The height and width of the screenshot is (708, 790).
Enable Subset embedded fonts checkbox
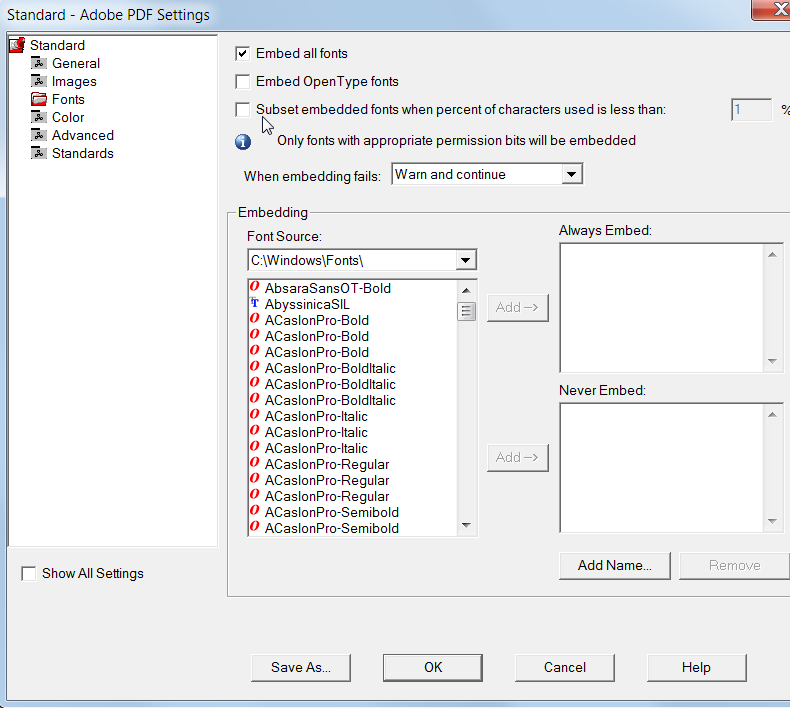pyautogui.click(x=242, y=109)
